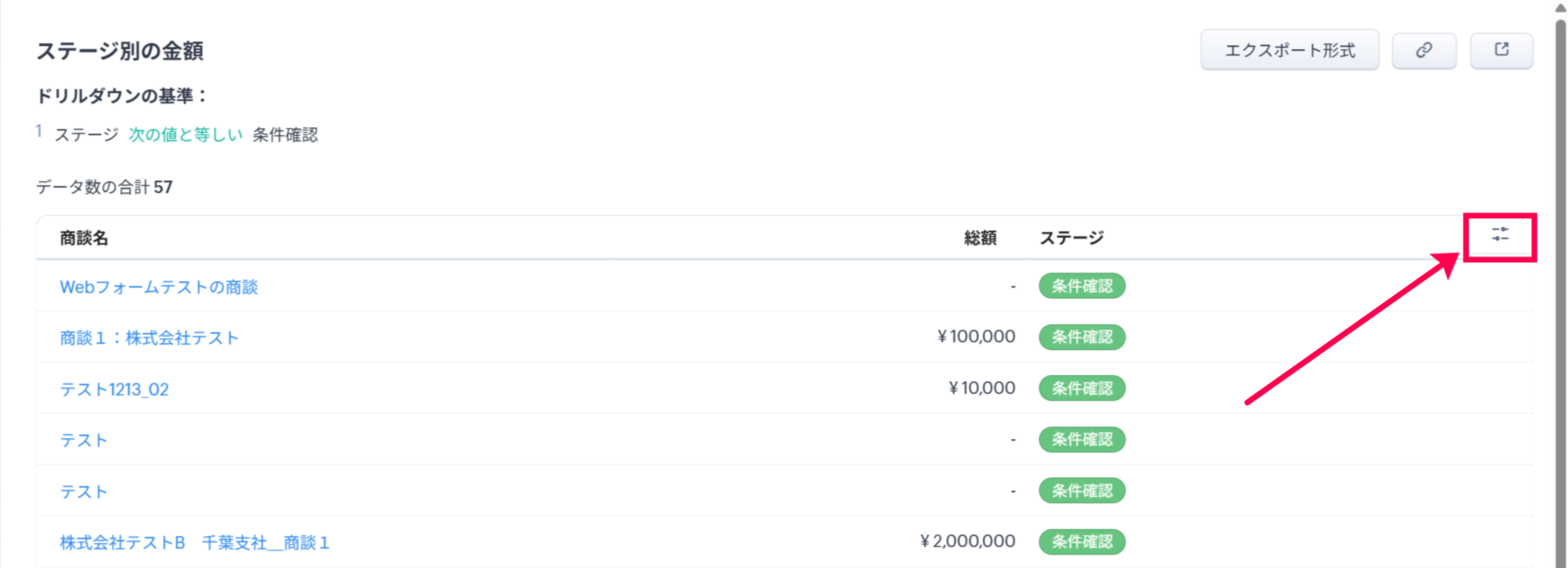Click the 総額 column header
Image resolution: width=1568 pixels, height=568 pixels.
tap(980, 238)
